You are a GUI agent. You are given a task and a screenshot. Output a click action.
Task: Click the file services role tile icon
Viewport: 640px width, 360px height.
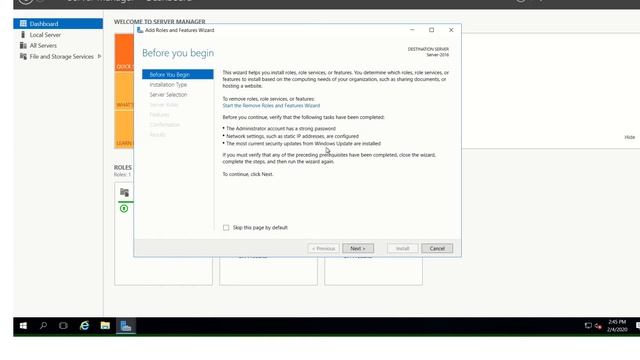tap(124, 192)
